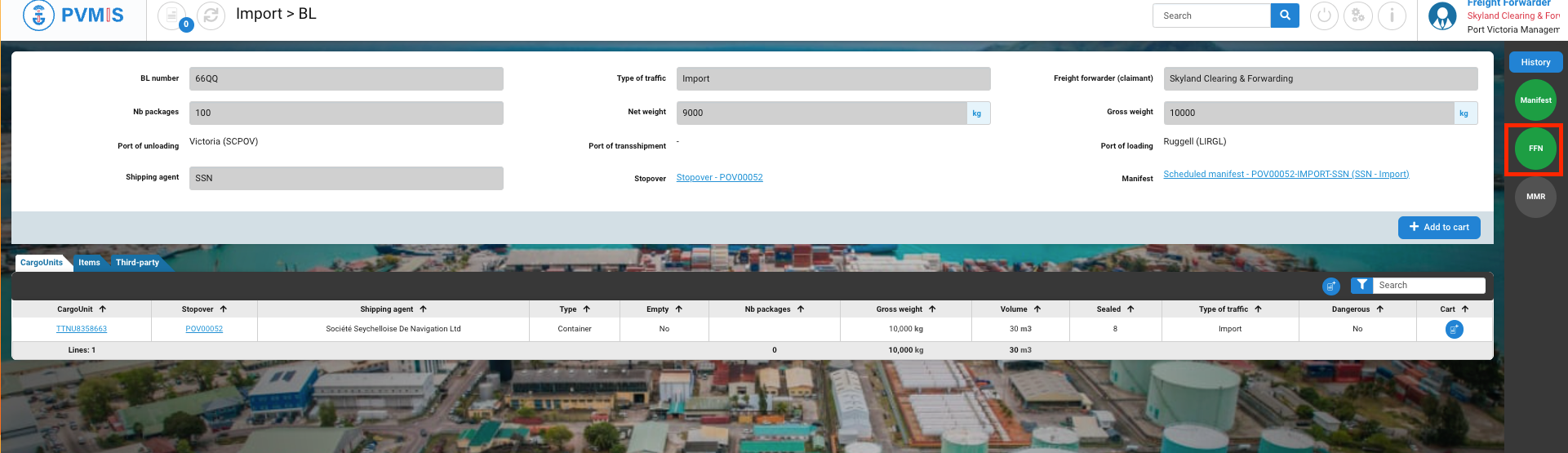
Task: Click the filter funnel icon in the table toolbar
Action: pos(1361,285)
